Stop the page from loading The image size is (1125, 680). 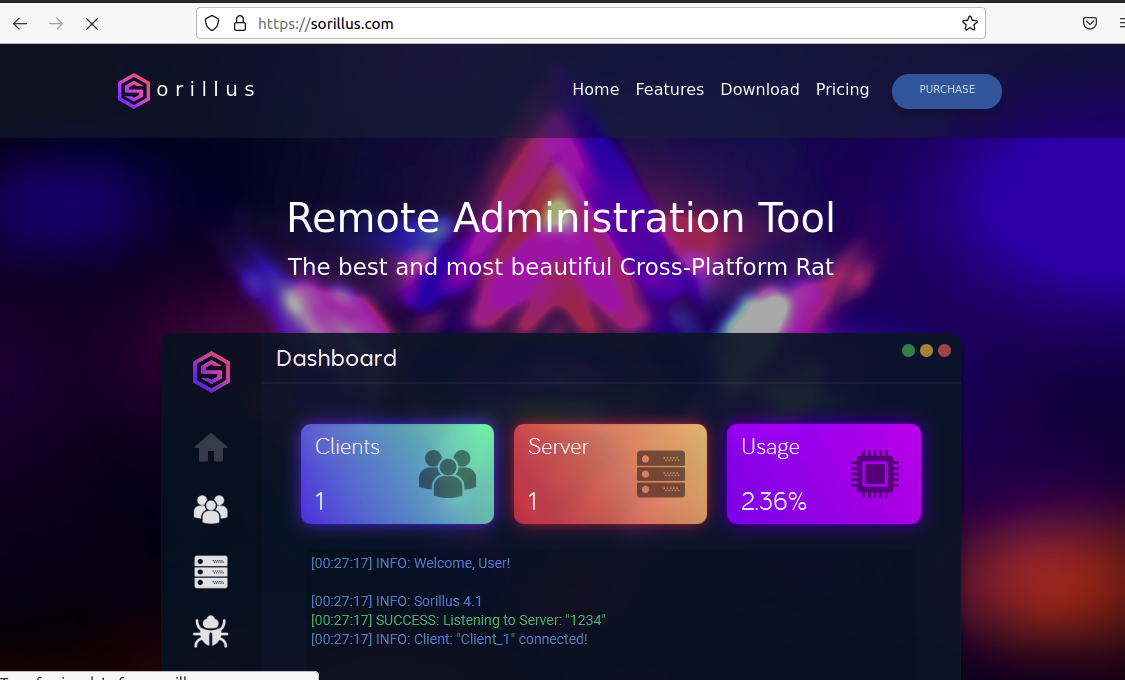(x=92, y=24)
